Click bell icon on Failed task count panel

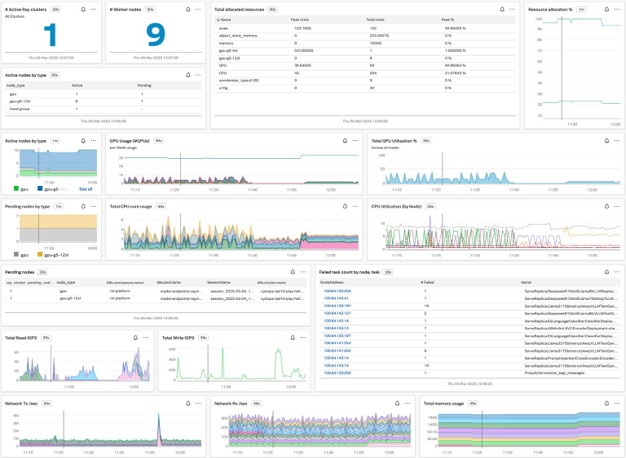(607, 272)
